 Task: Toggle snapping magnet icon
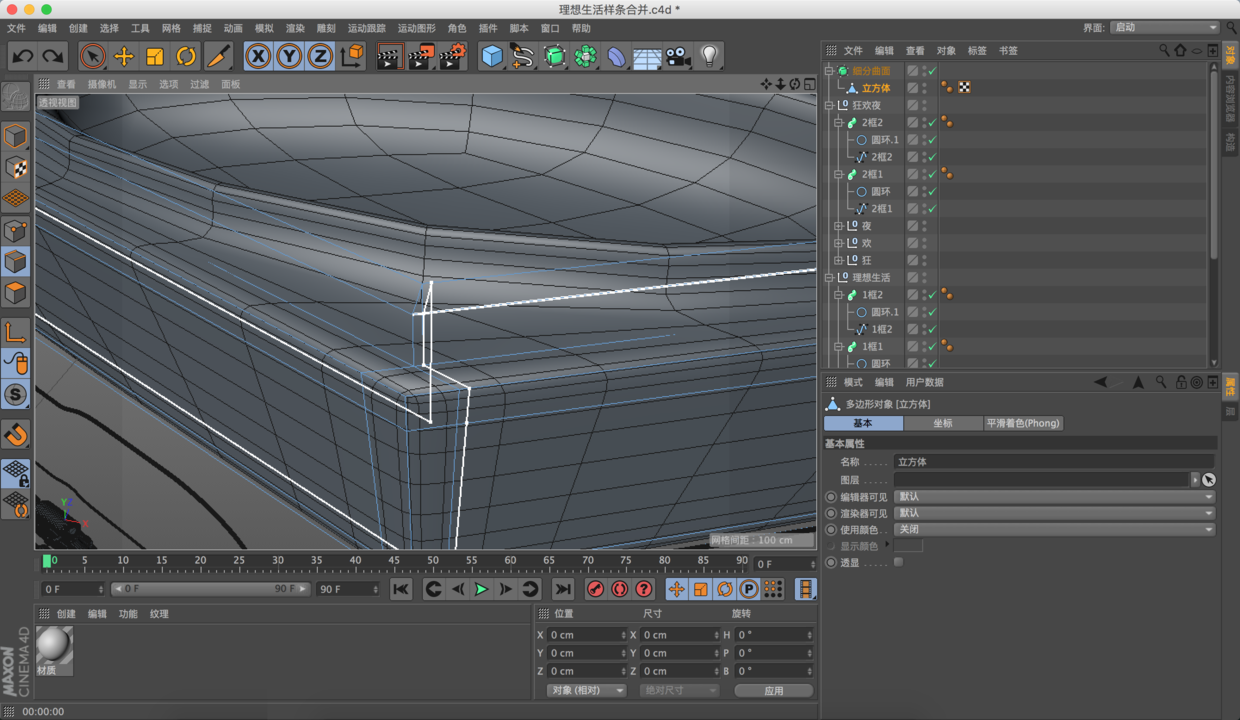15,435
